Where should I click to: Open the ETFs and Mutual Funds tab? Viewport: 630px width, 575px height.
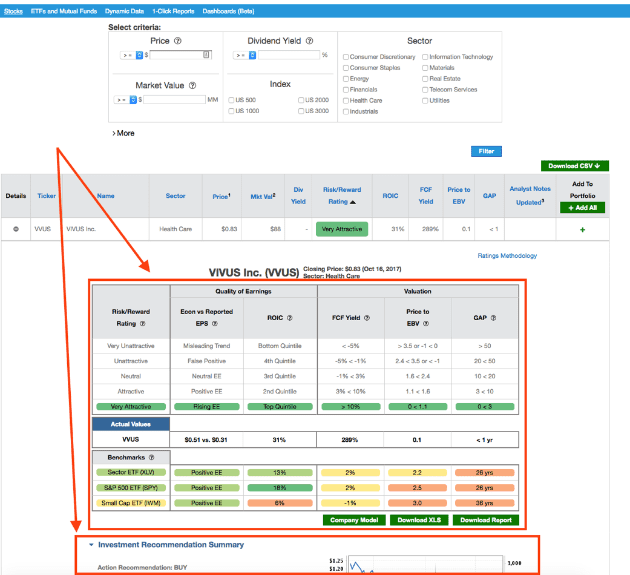(x=64, y=11)
